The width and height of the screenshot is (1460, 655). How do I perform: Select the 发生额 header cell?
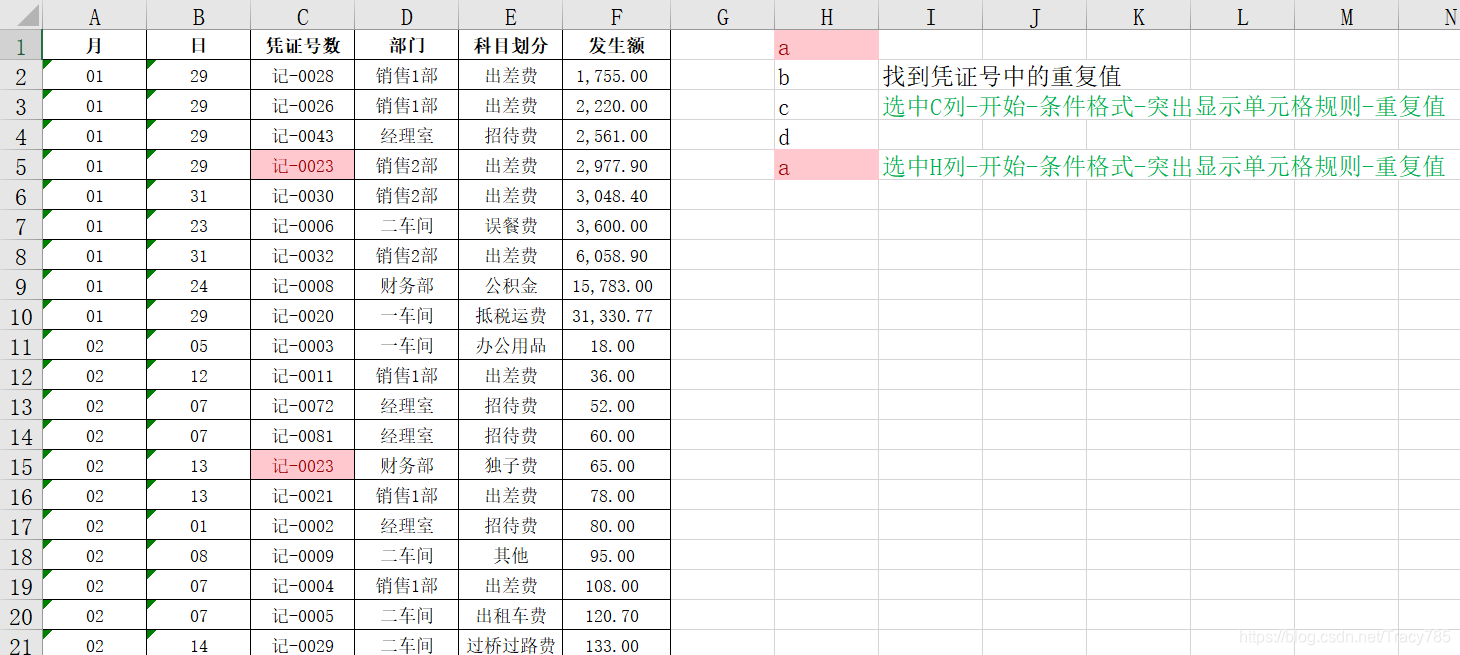coord(616,46)
